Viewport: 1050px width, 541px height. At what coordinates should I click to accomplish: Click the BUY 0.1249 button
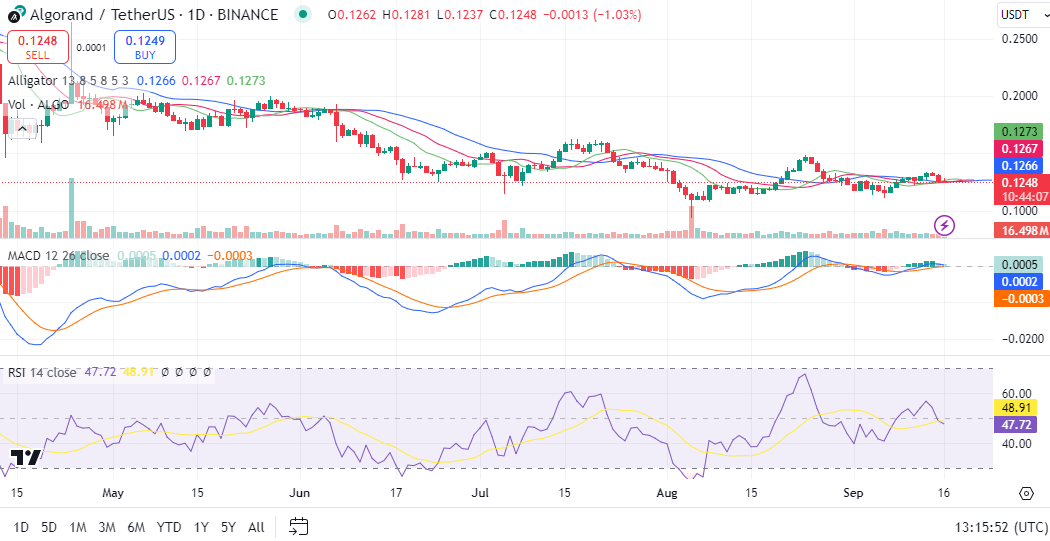tap(145, 47)
